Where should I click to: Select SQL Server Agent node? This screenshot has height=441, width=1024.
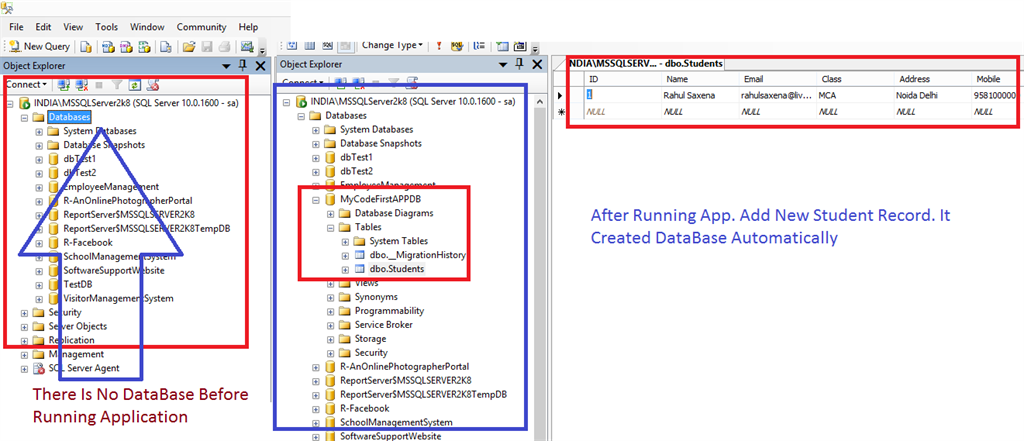[84, 368]
